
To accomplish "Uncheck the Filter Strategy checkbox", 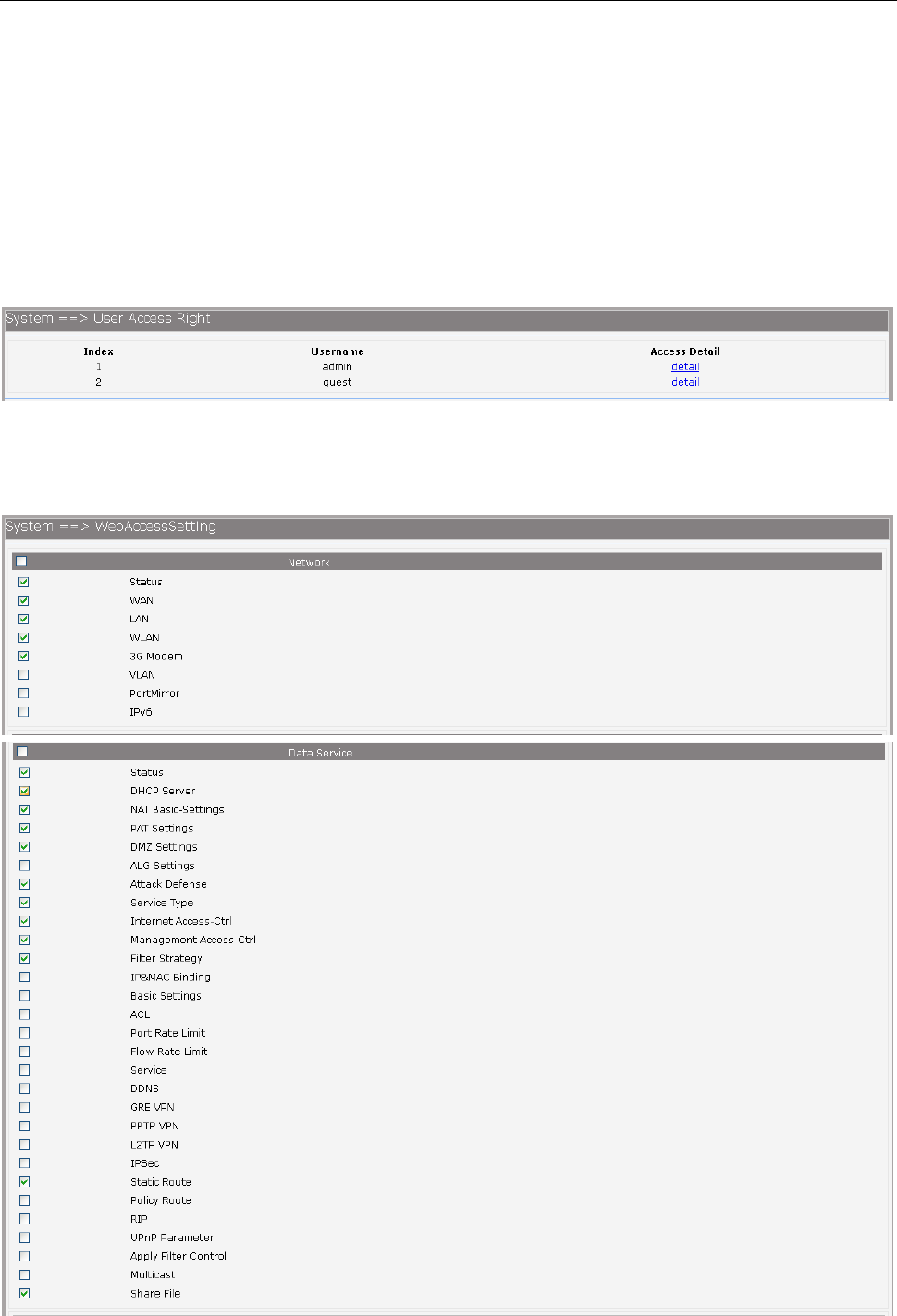I will [x=25, y=958].
